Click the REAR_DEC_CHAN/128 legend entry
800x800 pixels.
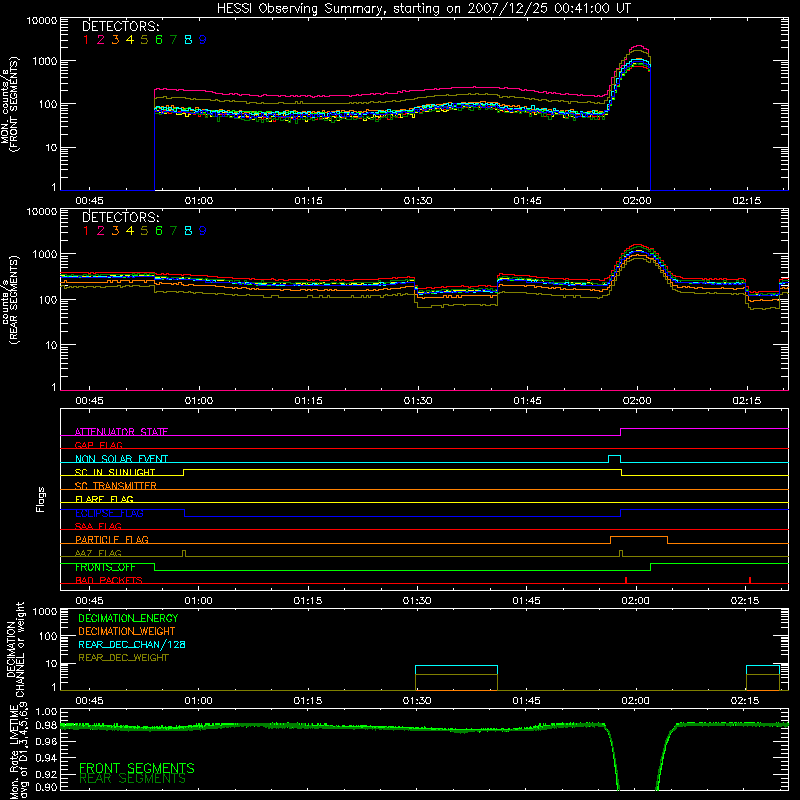(132, 645)
